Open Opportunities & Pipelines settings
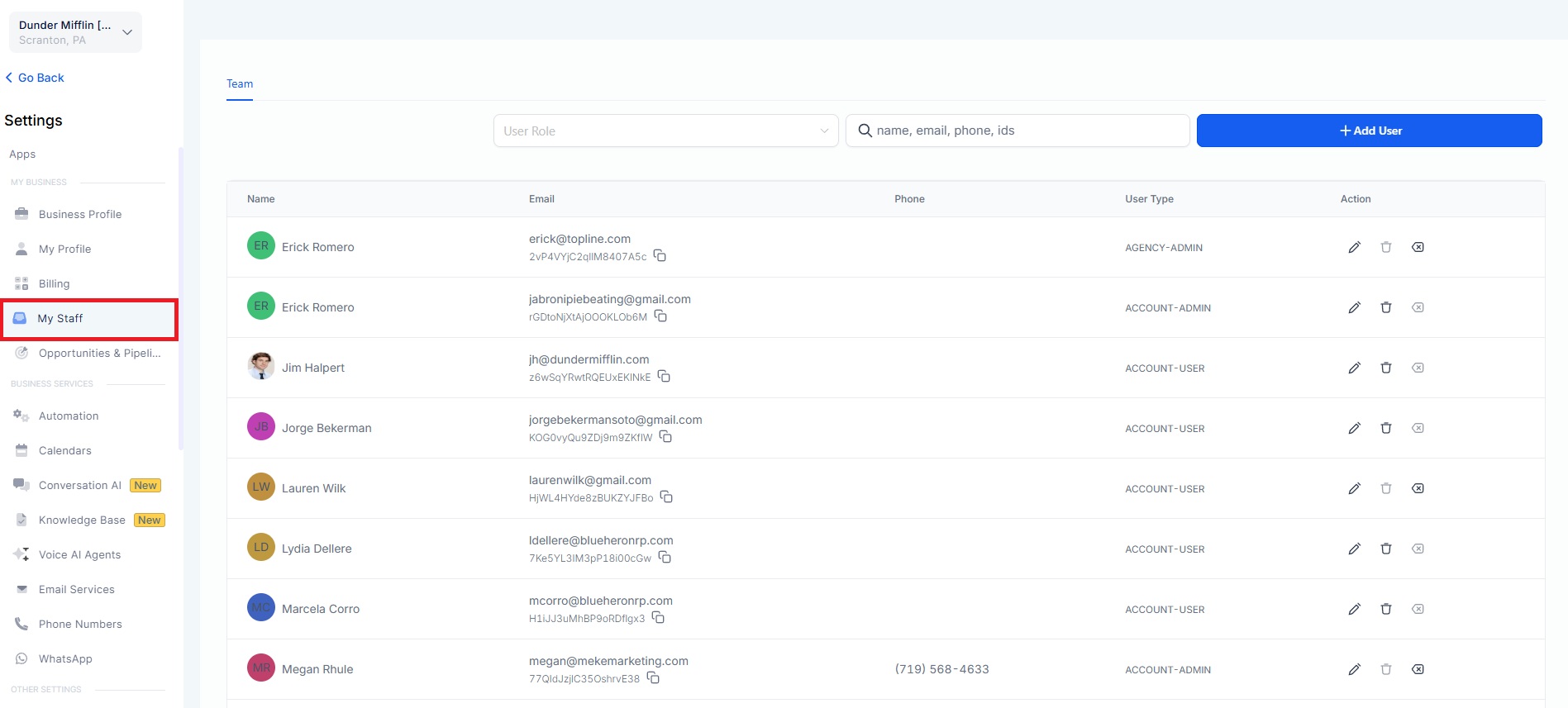 [x=99, y=353]
